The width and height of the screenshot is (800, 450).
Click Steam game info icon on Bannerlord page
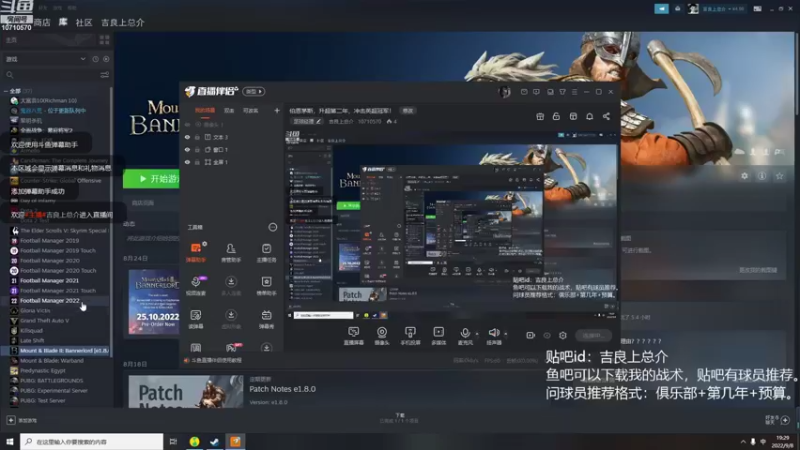(x=762, y=176)
